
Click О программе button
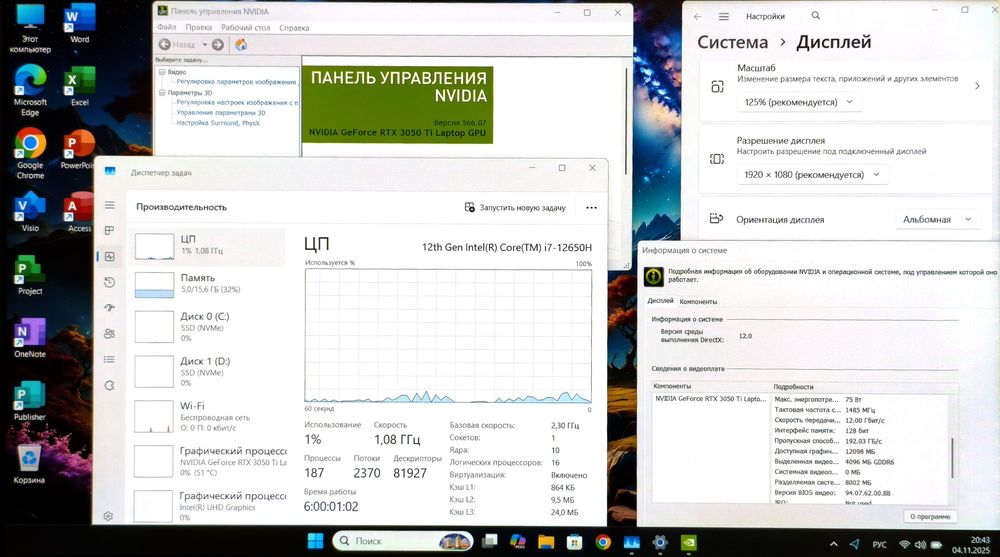pos(930,517)
